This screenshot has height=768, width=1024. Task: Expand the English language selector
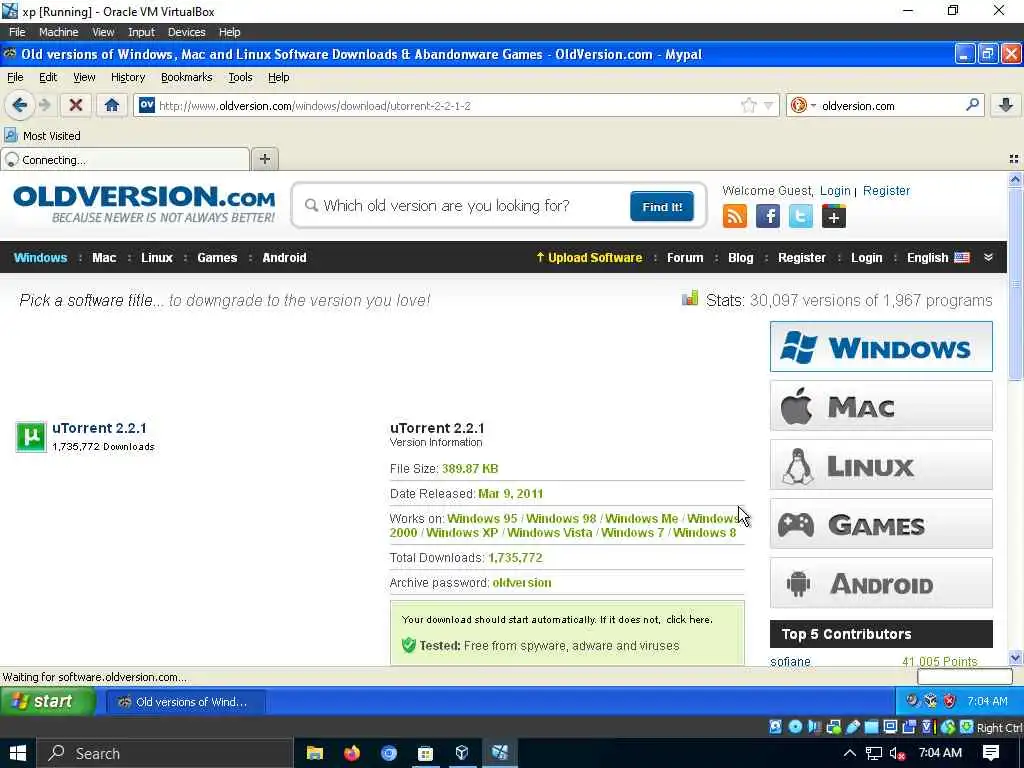tap(938, 257)
